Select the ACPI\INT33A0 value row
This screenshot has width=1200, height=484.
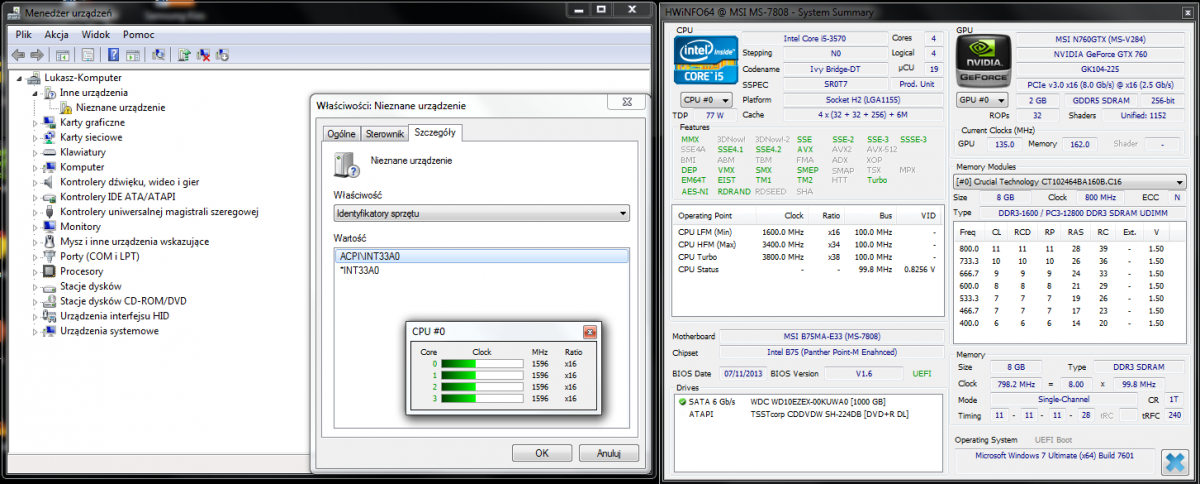pyautogui.click(x=481, y=256)
